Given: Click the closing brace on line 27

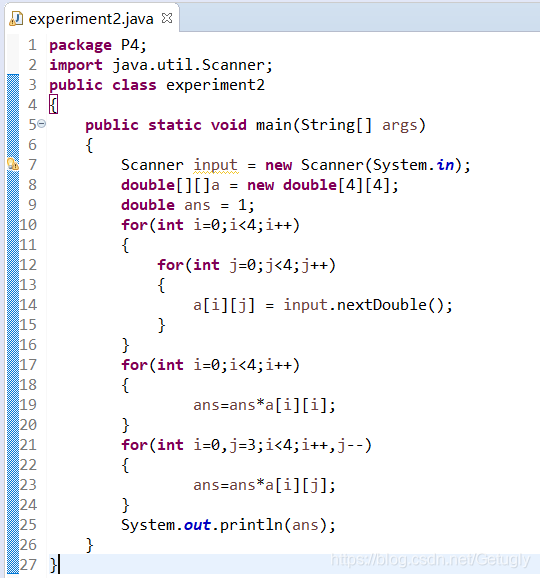Looking at the screenshot, I should pyautogui.click(x=53, y=565).
